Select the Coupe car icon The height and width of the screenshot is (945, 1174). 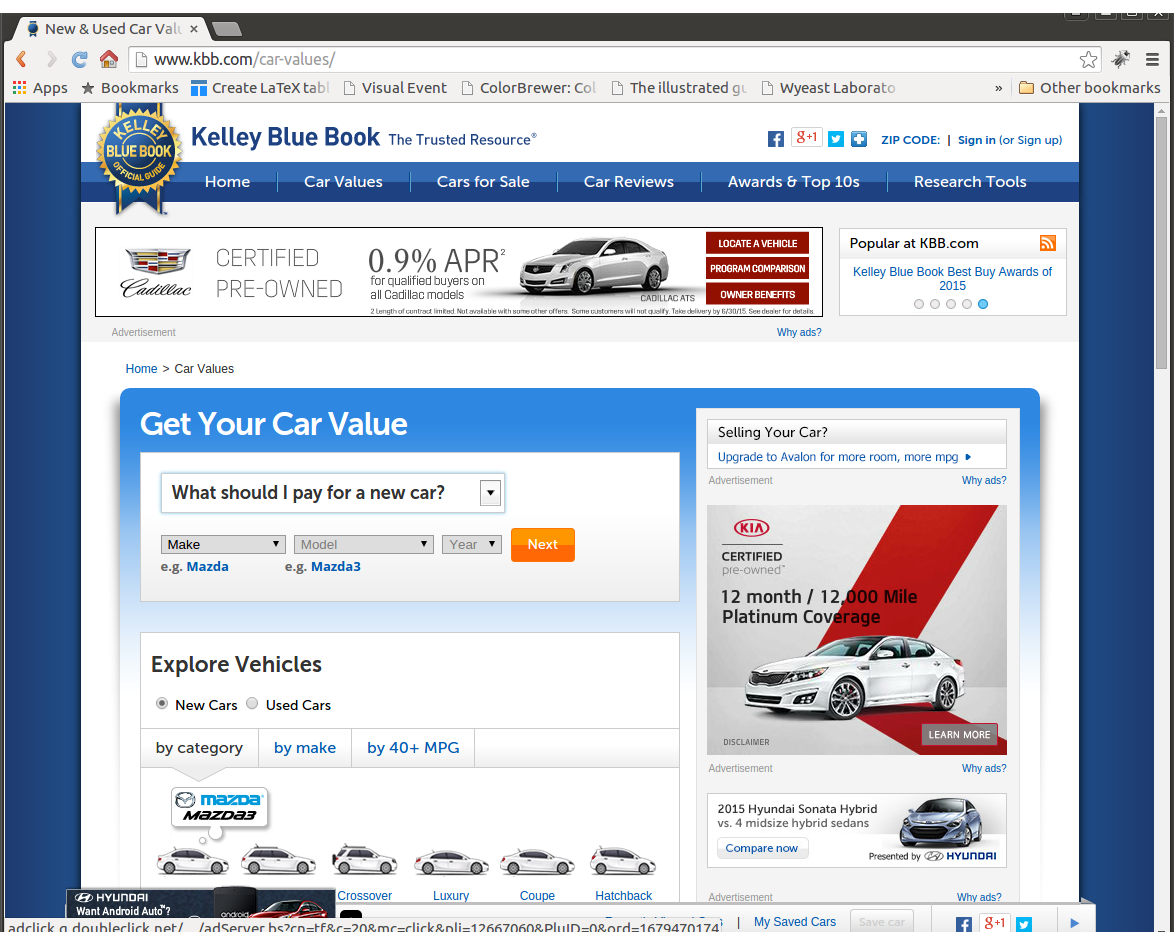click(537, 862)
